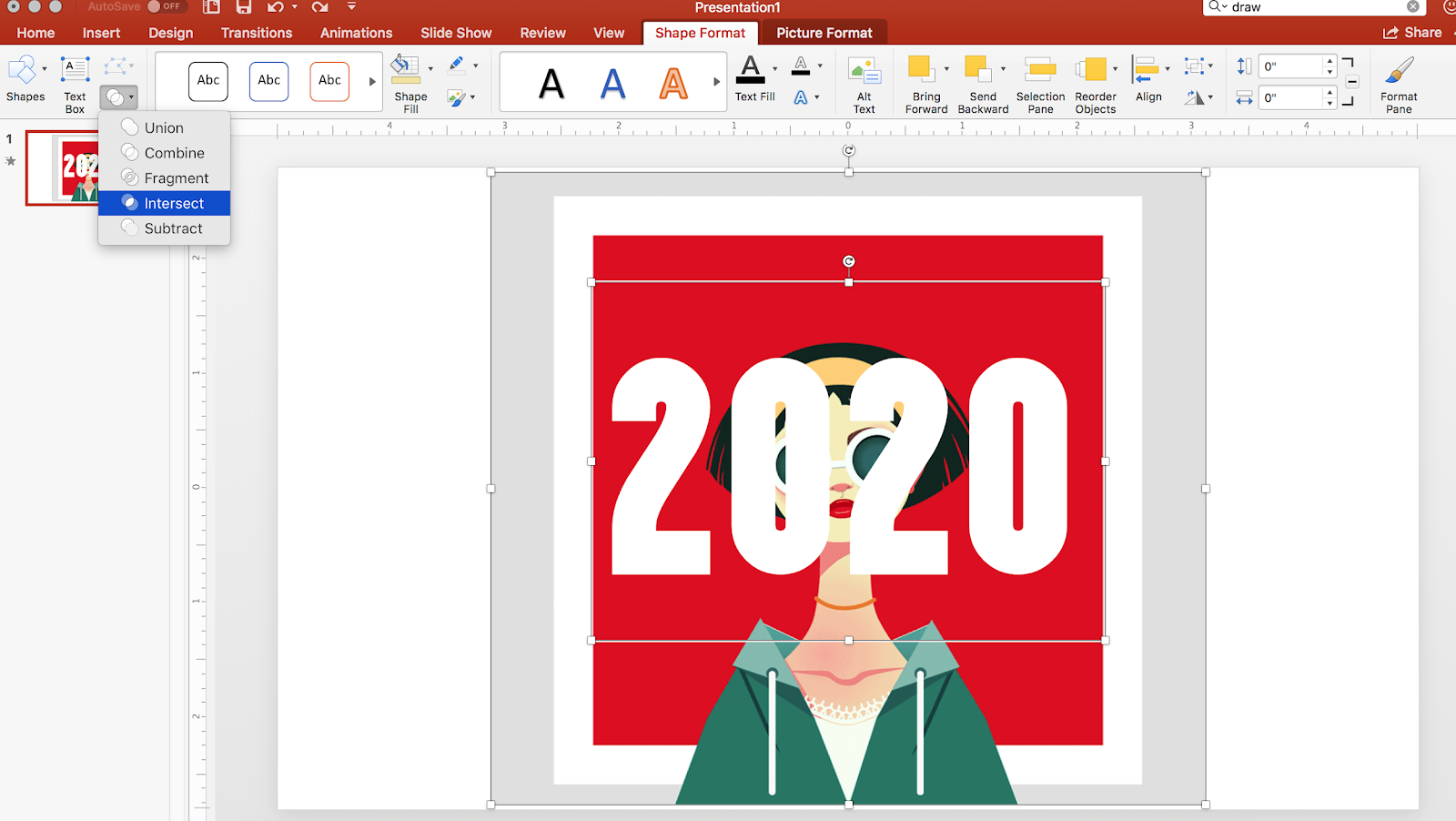The width and height of the screenshot is (1456, 821).
Task: Click the Share button
Action: (1413, 32)
